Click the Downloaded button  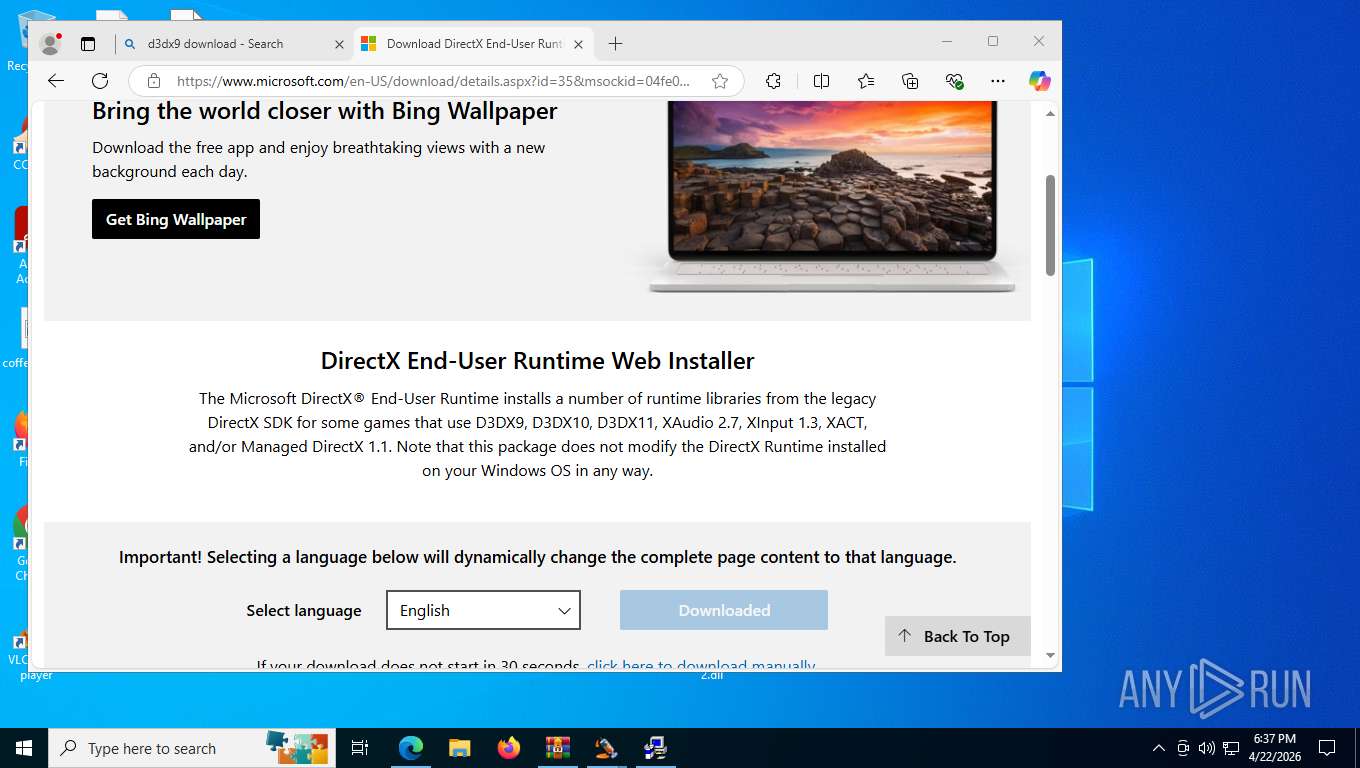[724, 610]
